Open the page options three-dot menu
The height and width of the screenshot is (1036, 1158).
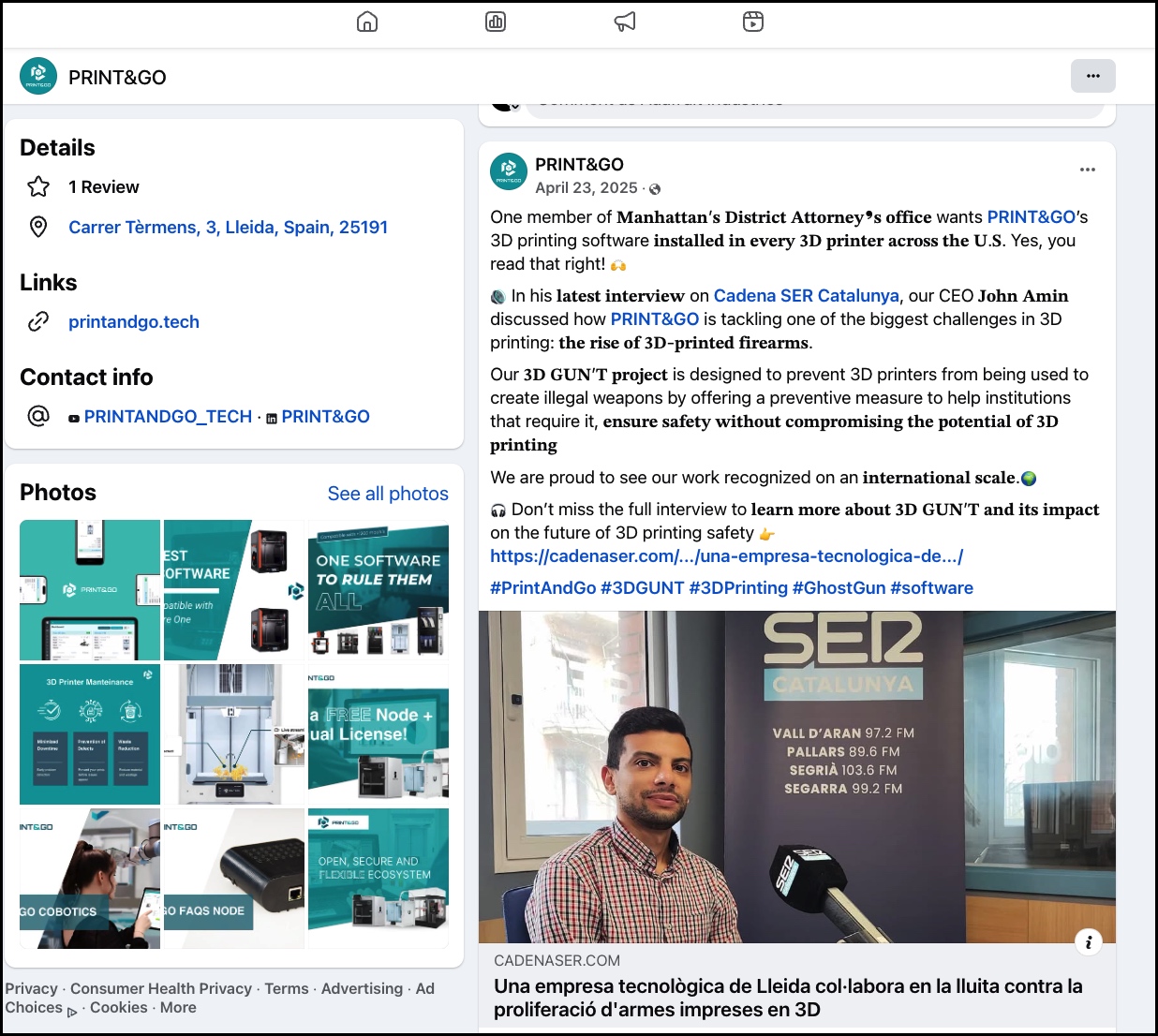click(x=1092, y=76)
